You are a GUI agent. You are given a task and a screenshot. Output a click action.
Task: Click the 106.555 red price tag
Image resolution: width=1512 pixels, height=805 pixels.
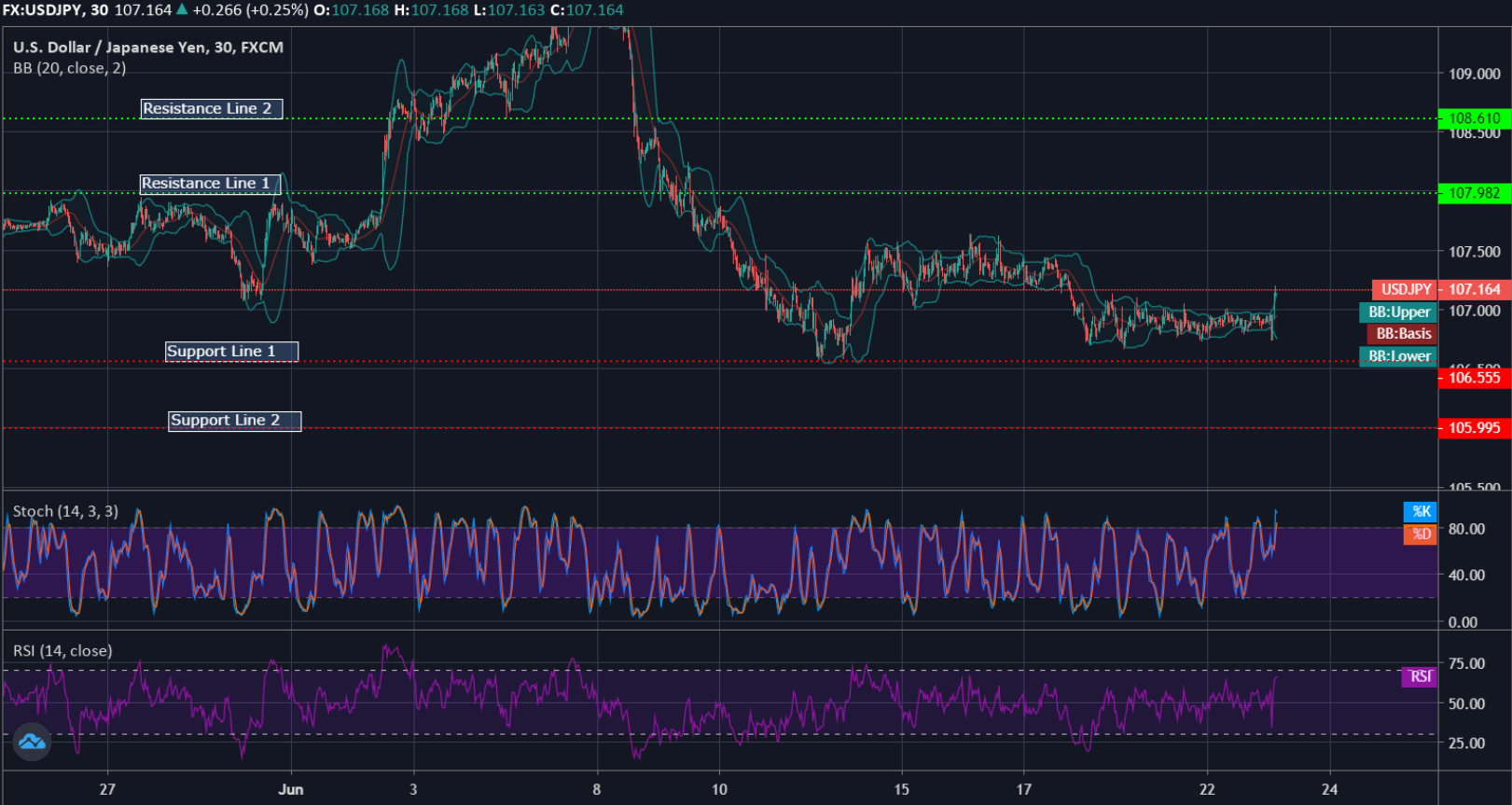[1475, 378]
